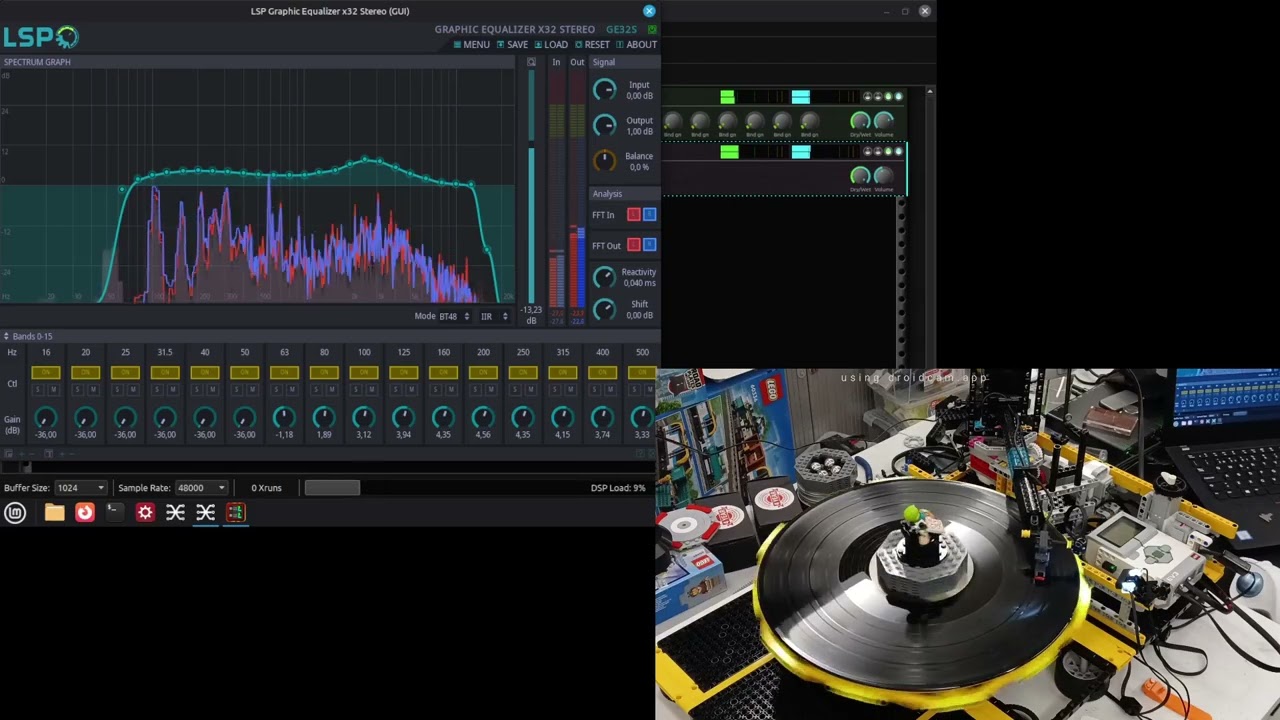
Task: Click RESET in the plugin menu
Action: pyautogui.click(x=592, y=45)
